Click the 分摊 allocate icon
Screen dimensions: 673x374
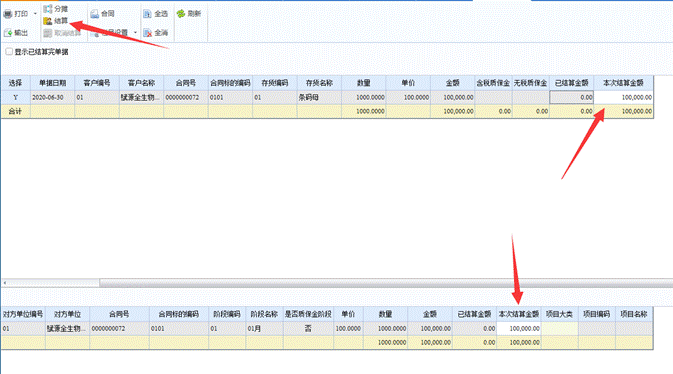[x=48, y=9]
